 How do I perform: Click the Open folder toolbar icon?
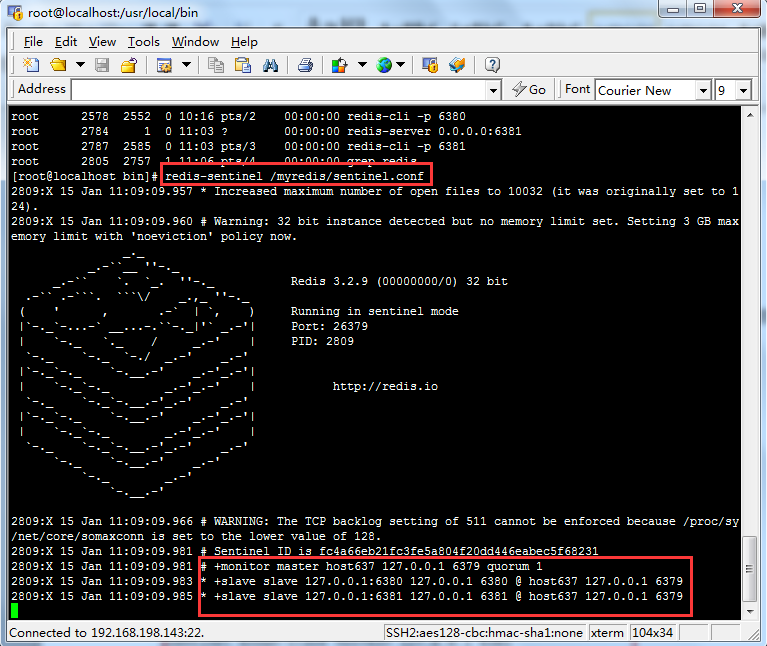[58, 65]
